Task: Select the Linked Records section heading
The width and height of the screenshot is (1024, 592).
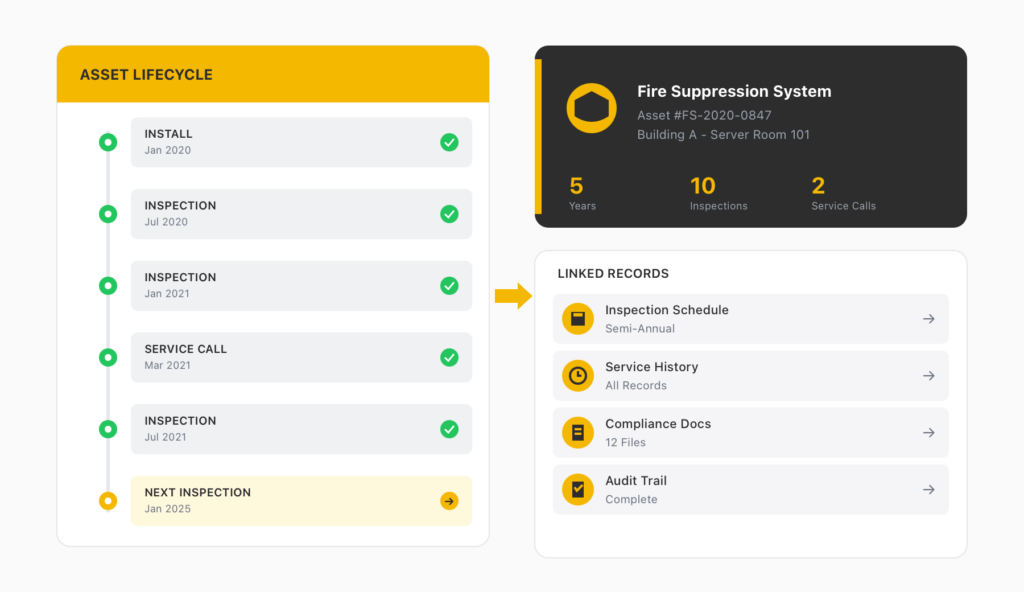Action: (x=613, y=273)
